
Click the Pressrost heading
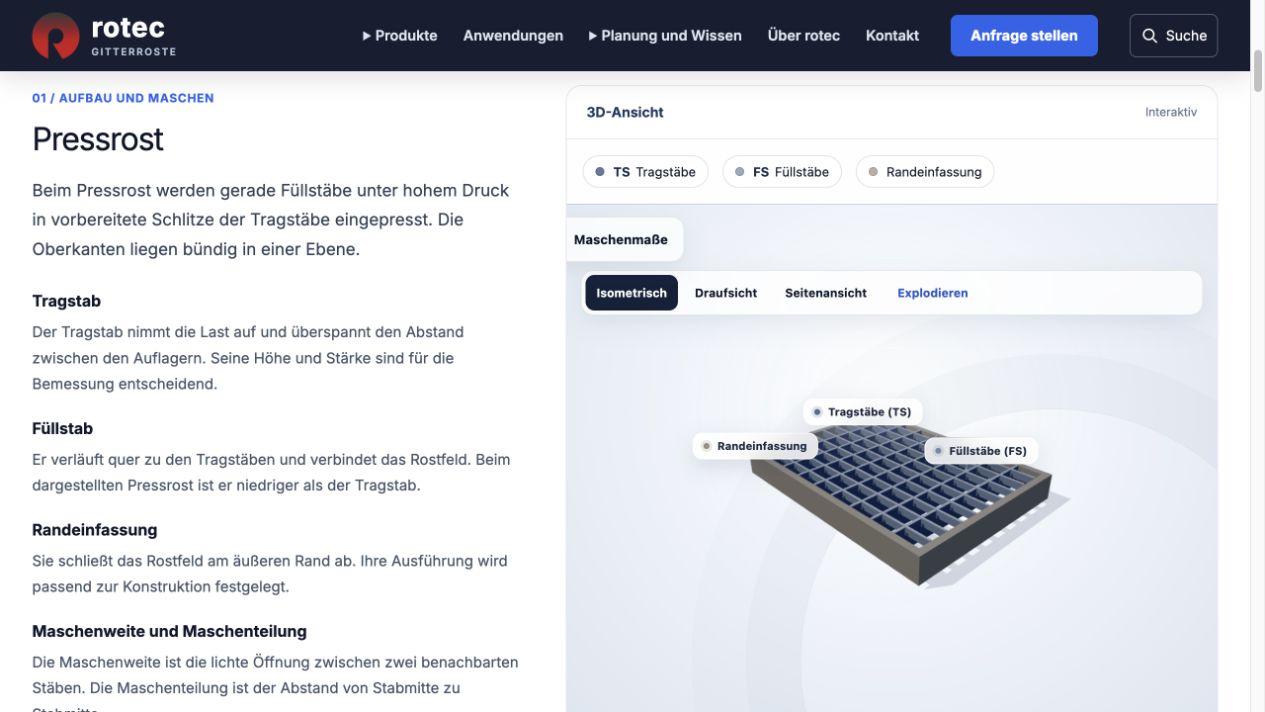coord(98,139)
